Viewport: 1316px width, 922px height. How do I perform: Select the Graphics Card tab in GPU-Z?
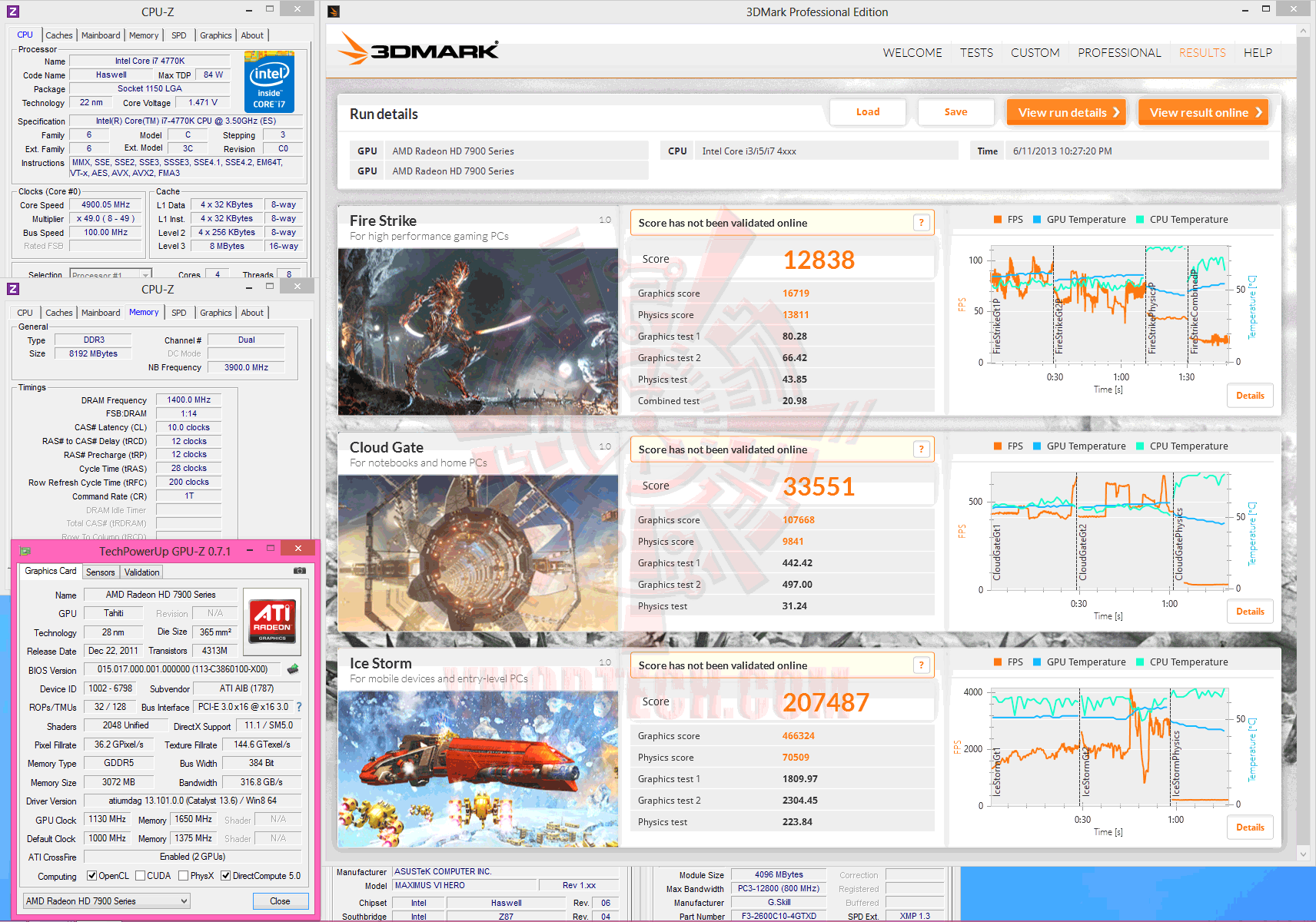(x=51, y=571)
